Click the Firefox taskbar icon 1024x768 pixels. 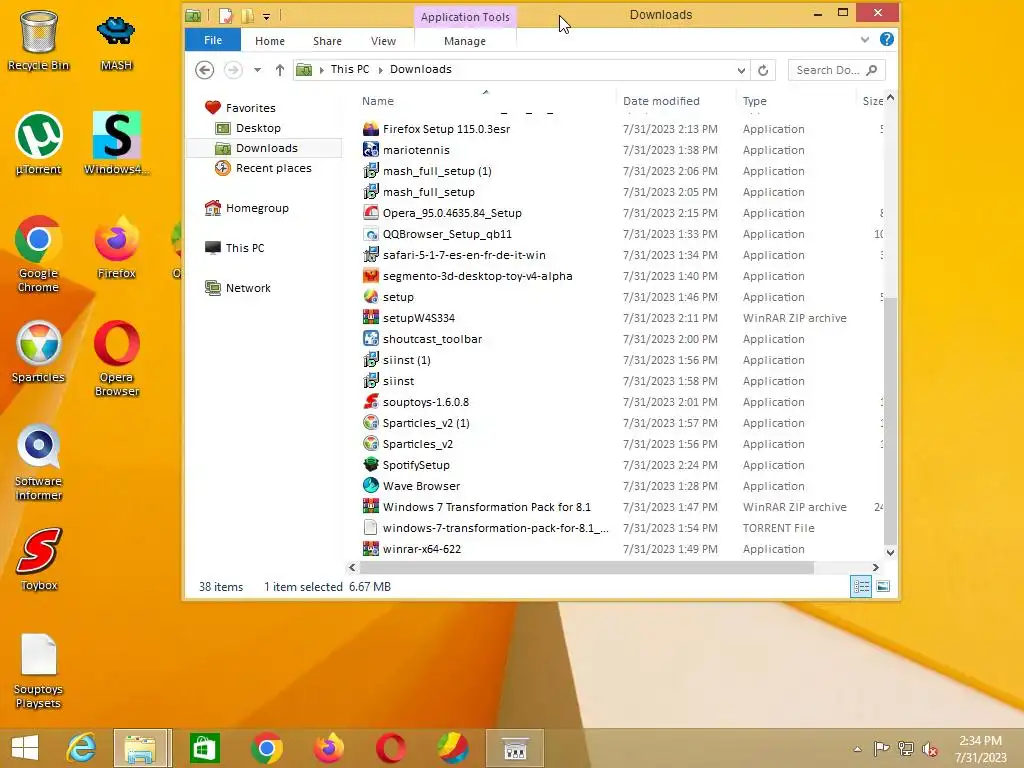(328, 748)
